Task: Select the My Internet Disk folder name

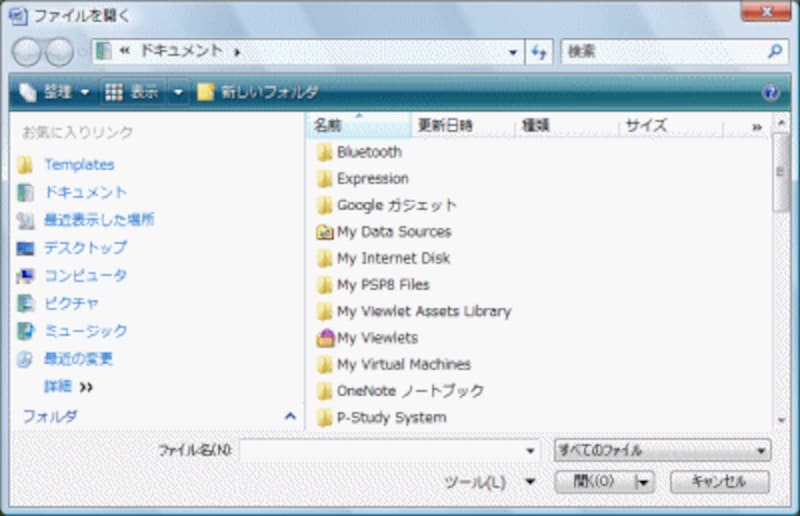Action: coord(393,258)
